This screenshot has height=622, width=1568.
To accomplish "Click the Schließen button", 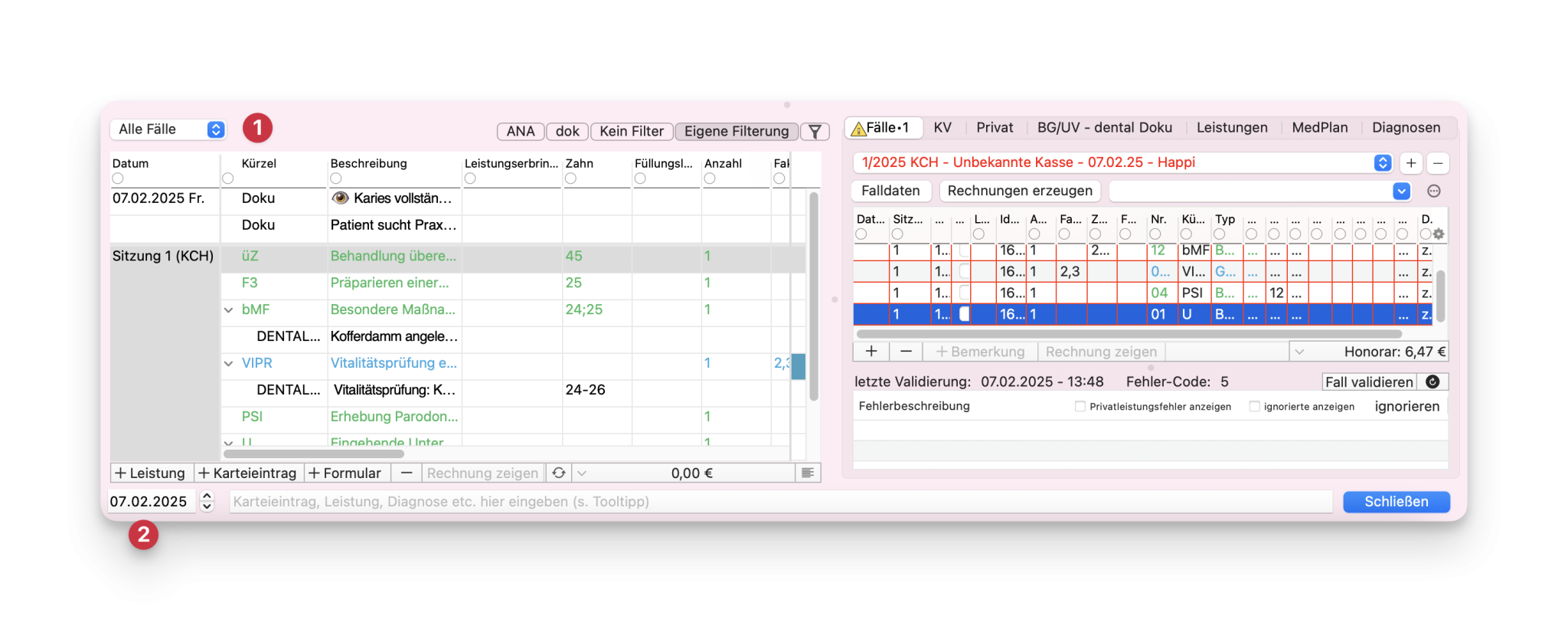I will [x=1396, y=502].
